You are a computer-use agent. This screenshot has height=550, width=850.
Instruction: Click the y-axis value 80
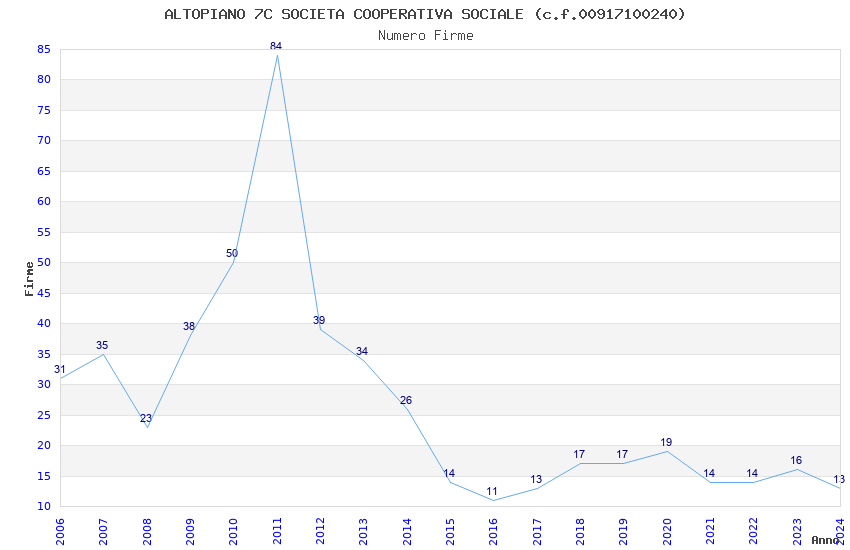[44, 80]
